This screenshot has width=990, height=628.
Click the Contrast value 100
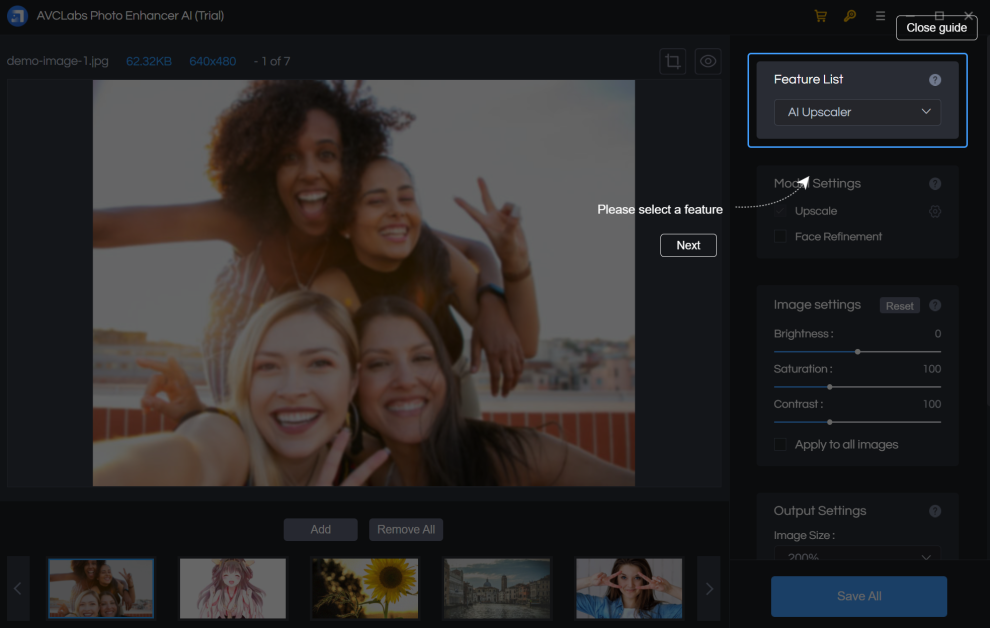pyautogui.click(x=932, y=405)
